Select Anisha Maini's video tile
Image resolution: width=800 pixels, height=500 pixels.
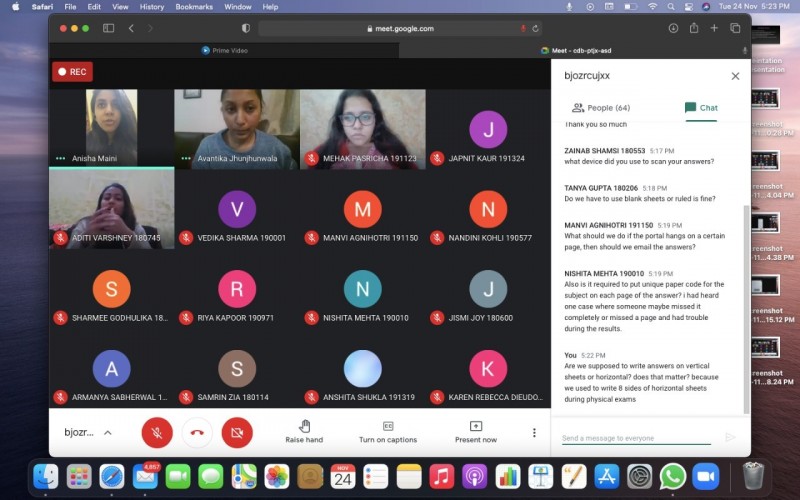(111, 128)
